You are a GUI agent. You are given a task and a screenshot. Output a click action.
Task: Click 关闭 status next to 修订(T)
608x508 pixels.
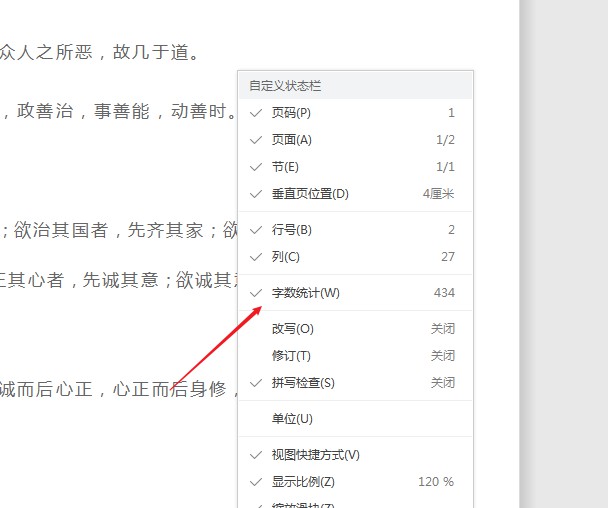(442, 356)
